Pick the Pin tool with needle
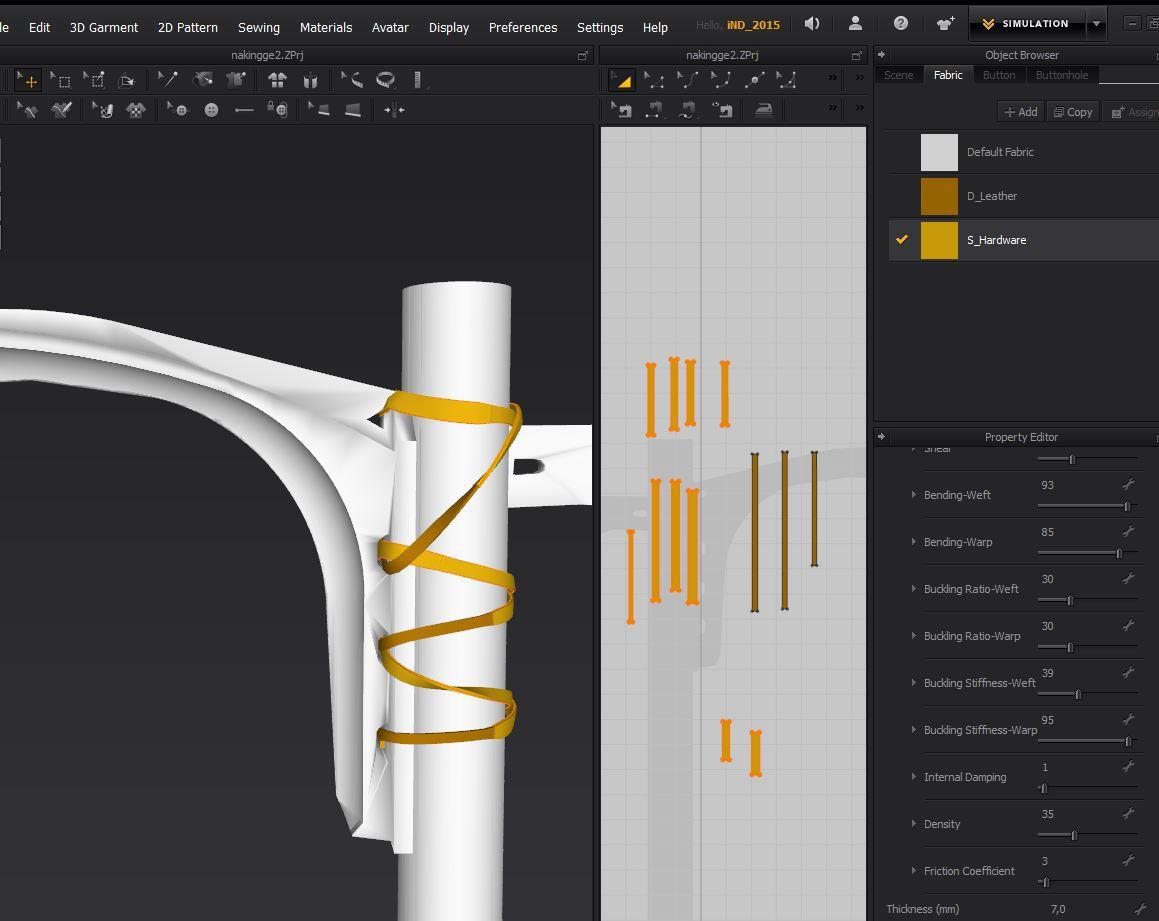 pos(168,80)
